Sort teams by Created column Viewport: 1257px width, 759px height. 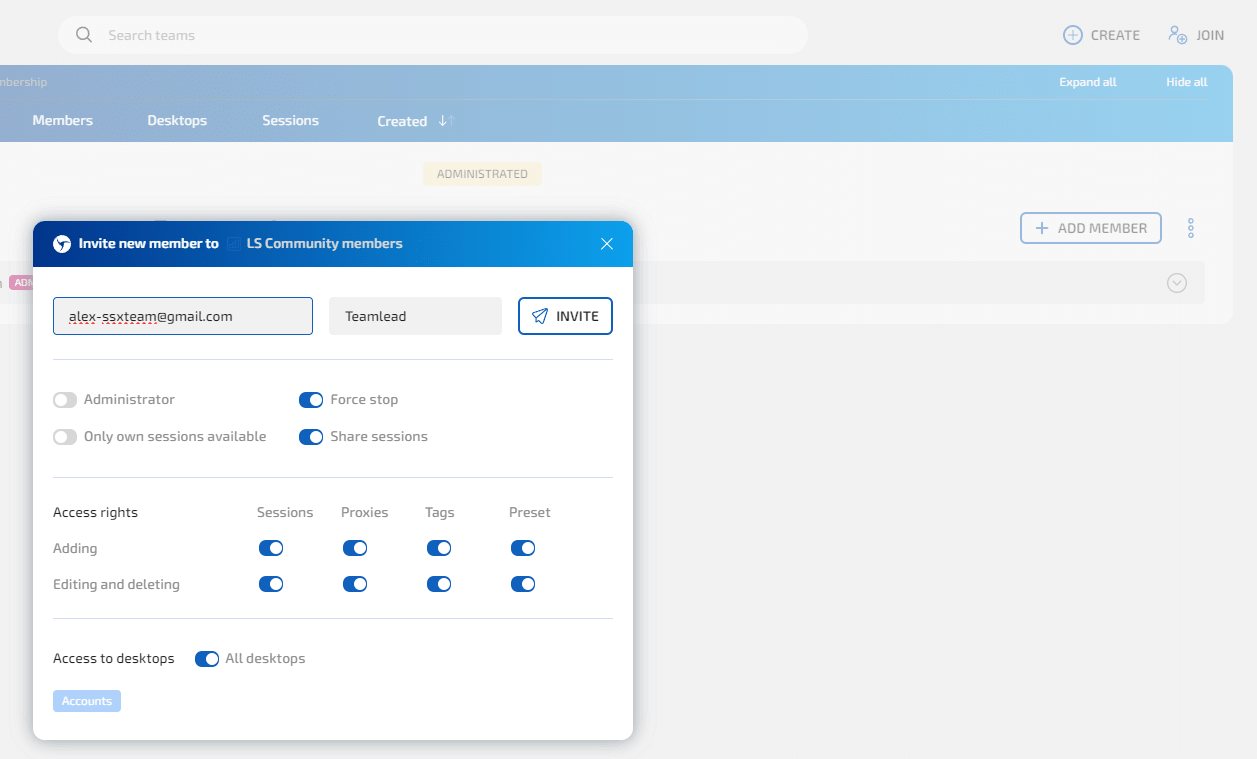tap(402, 121)
